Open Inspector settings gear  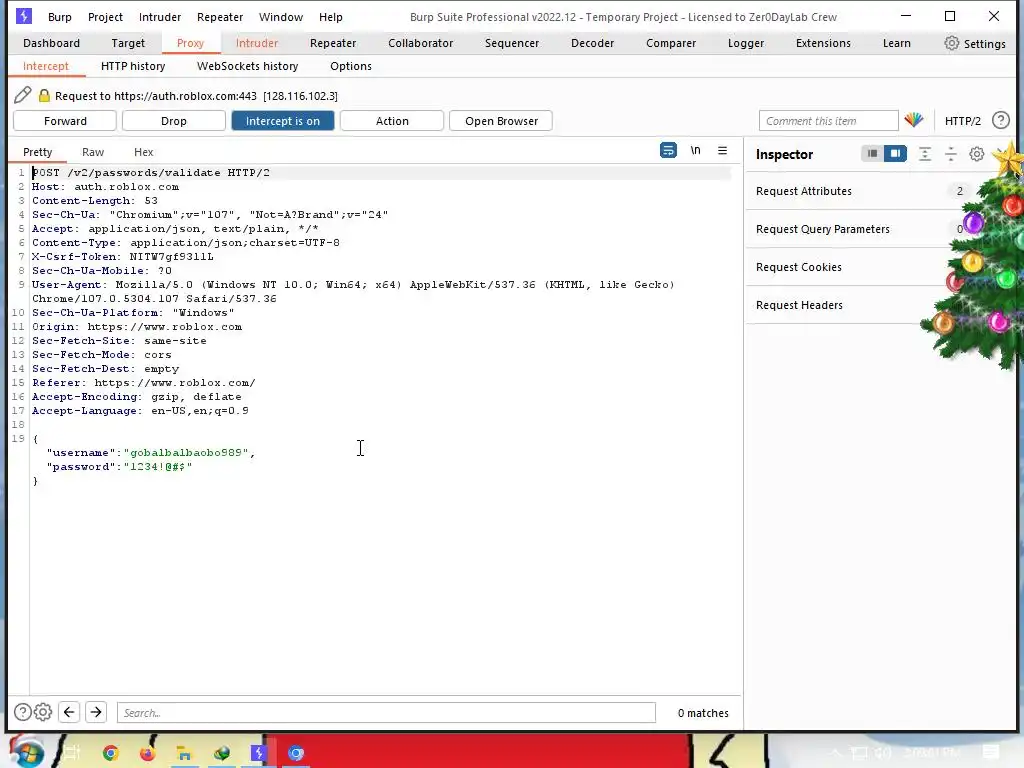pyautogui.click(x=976, y=153)
